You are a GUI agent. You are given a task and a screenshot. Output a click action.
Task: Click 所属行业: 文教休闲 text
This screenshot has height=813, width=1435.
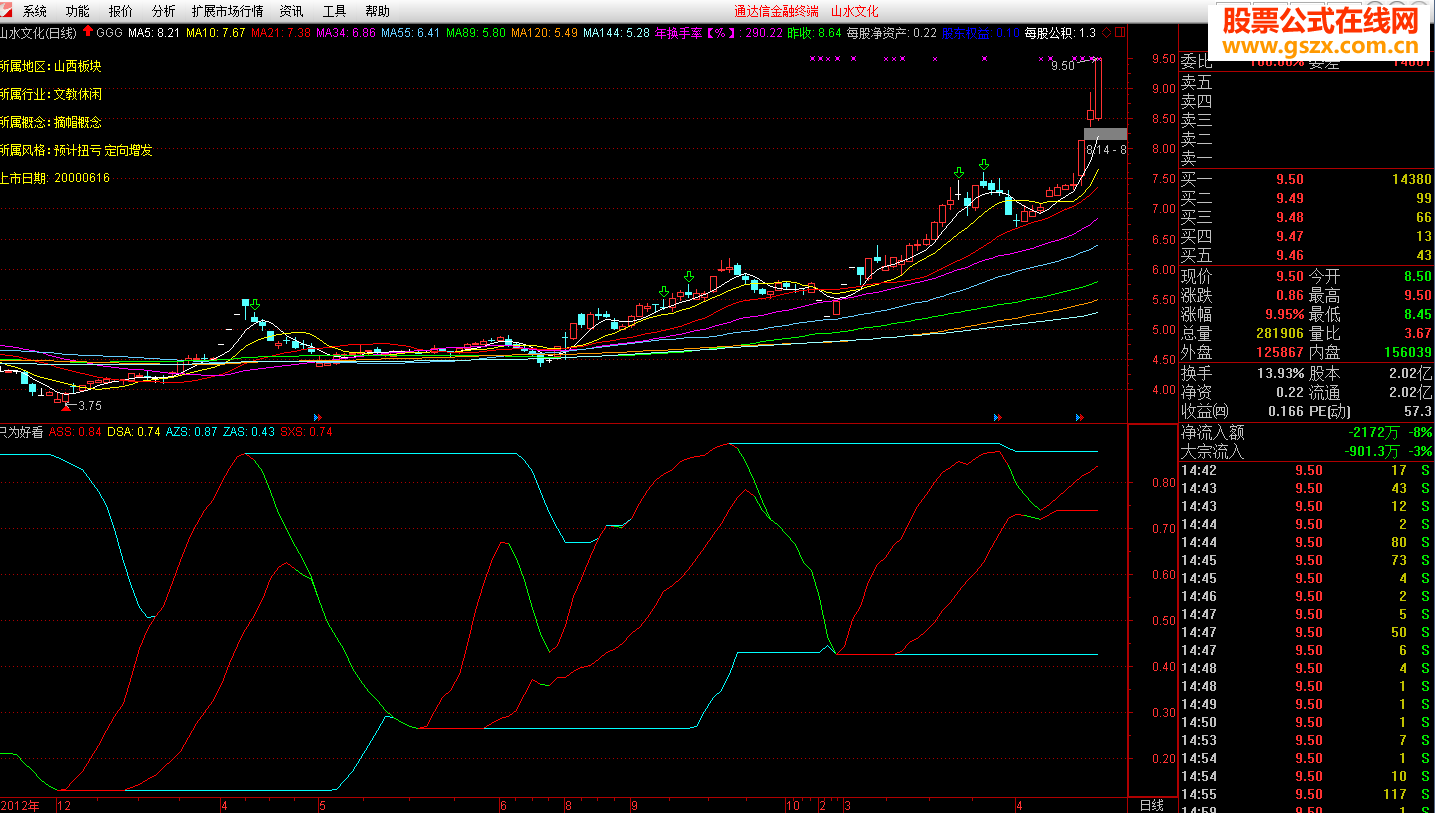(51, 94)
